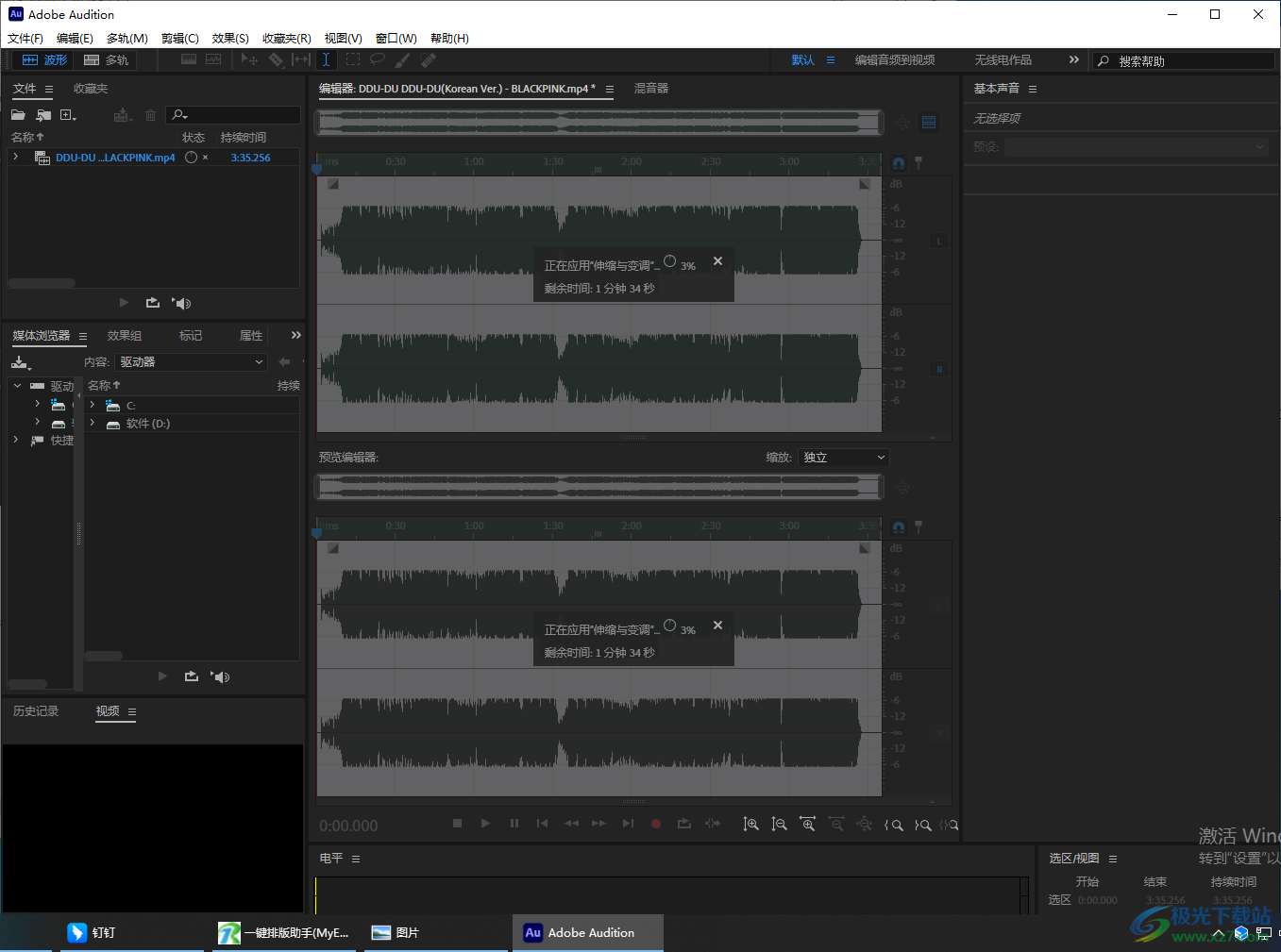Viewport: 1281px width, 952px height.
Task: Toggle auto-play speaker icon in Media Browser
Action: tap(221, 676)
